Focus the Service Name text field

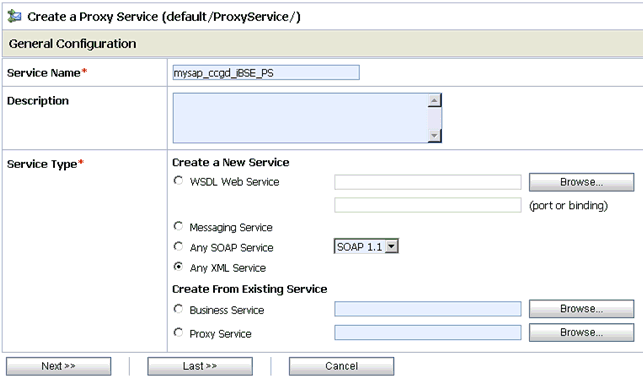(x=266, y=73)
